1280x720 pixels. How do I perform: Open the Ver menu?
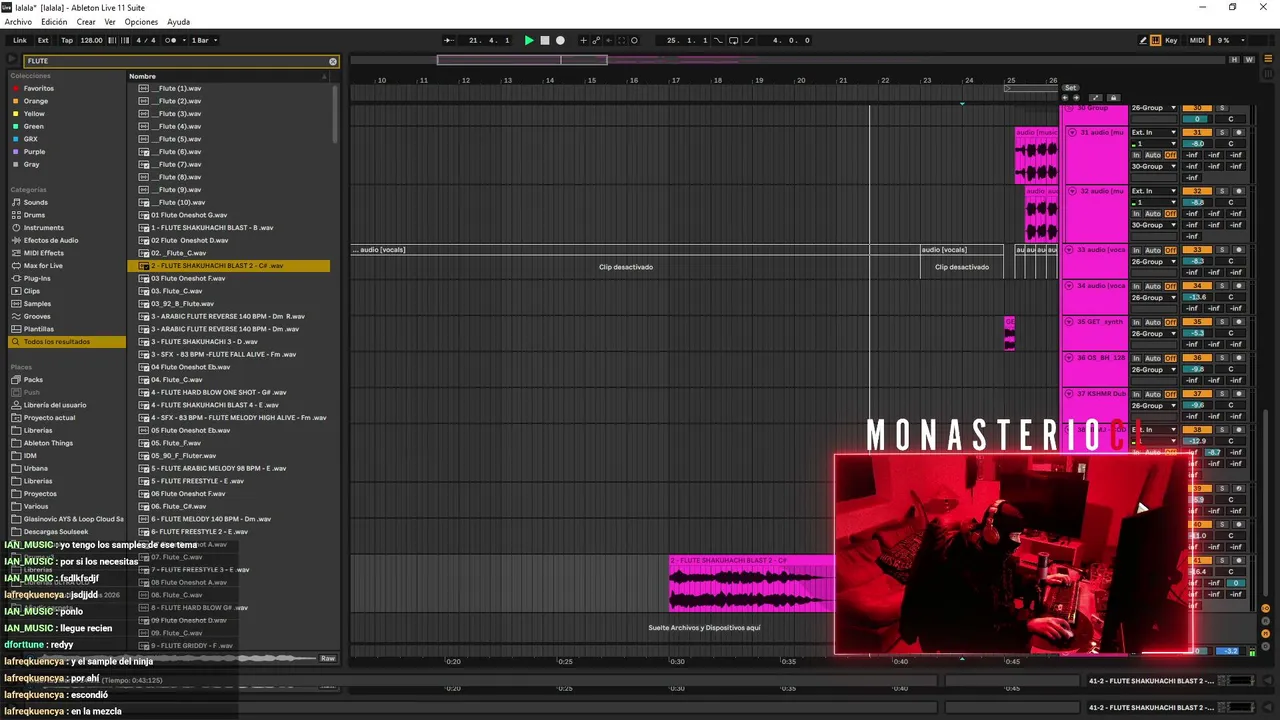(x=110, y=22)
